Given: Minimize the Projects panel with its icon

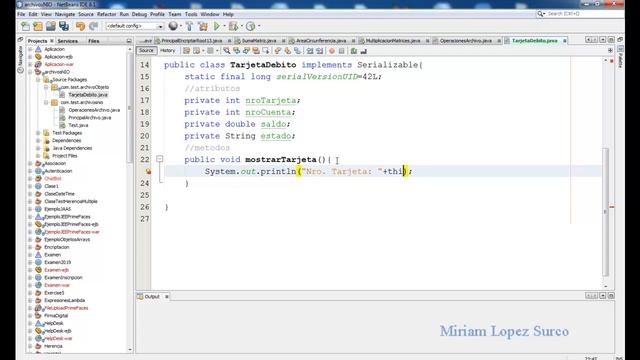Looking at the screenshot, I should [129, 41].
